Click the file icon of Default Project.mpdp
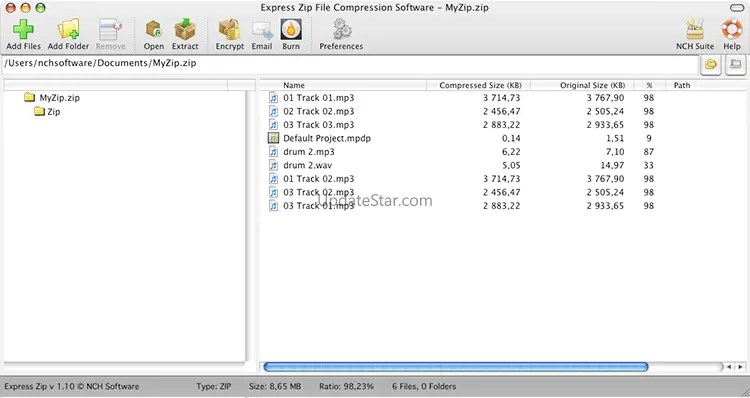Screen dimensions: 750x398 tap(273, 138)
